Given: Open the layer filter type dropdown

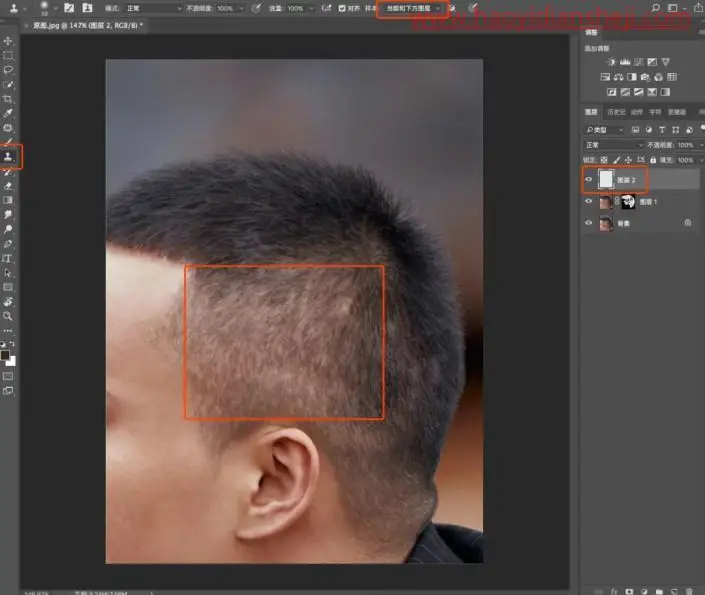Looking at the screenshot, I should (604, 130).
